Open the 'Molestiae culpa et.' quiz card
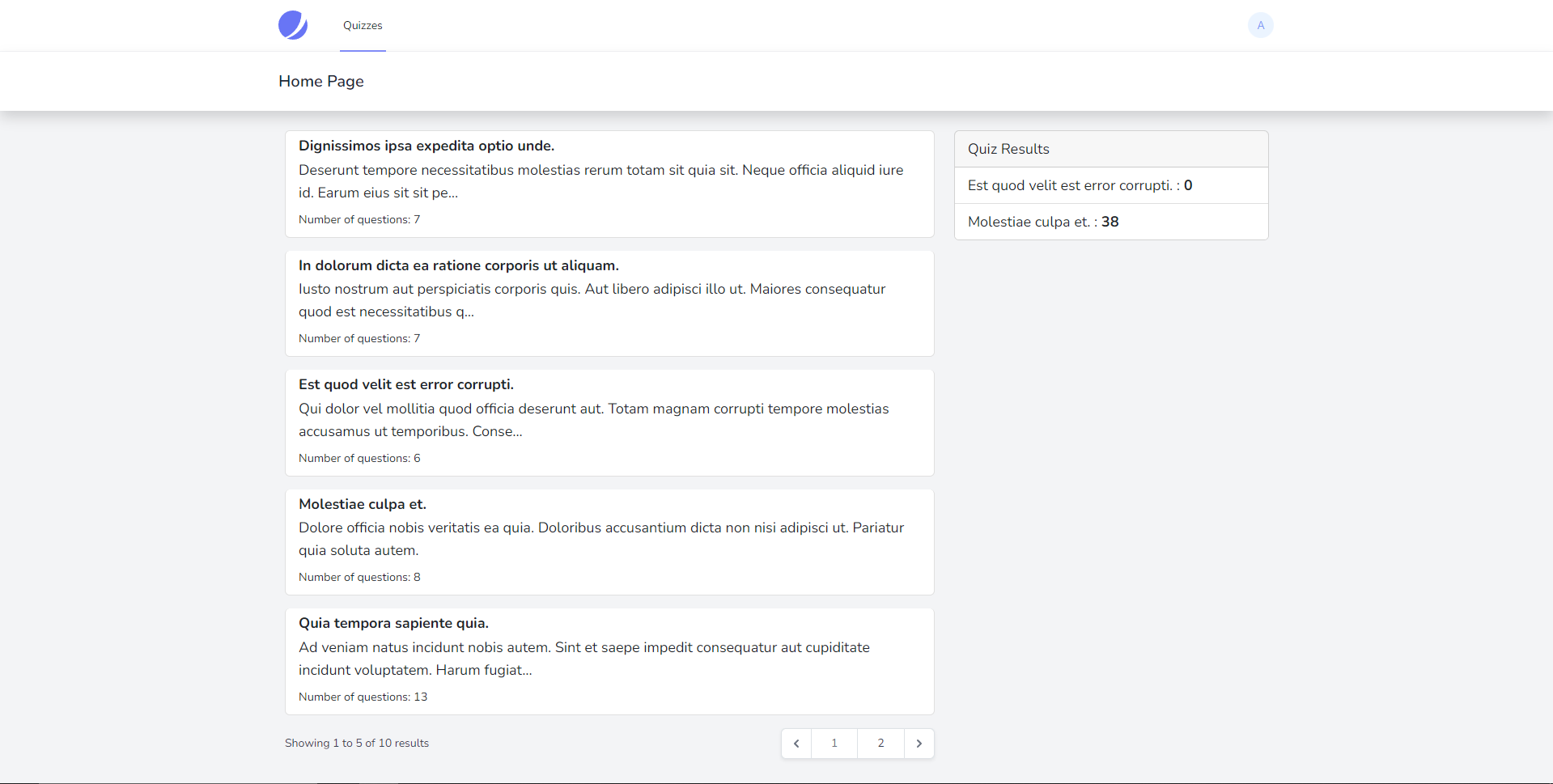Screen dimensions: 1553x784 click(x=609, y=541)
